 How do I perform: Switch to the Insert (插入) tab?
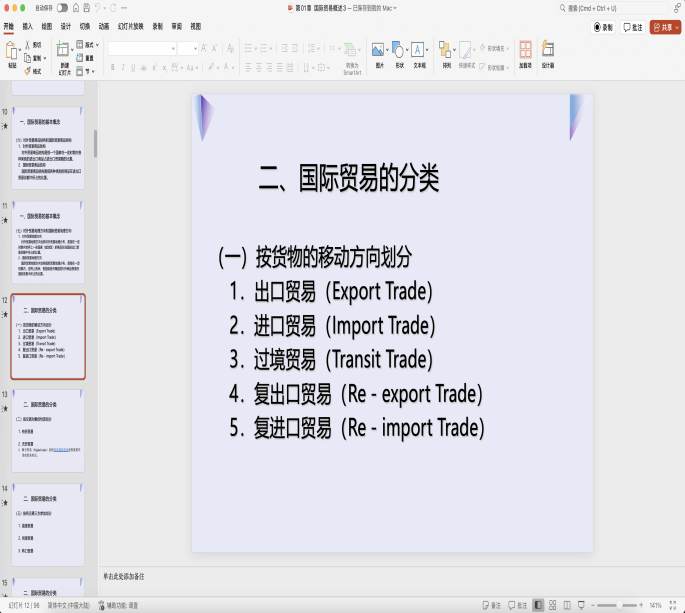(x=27, y=26)
